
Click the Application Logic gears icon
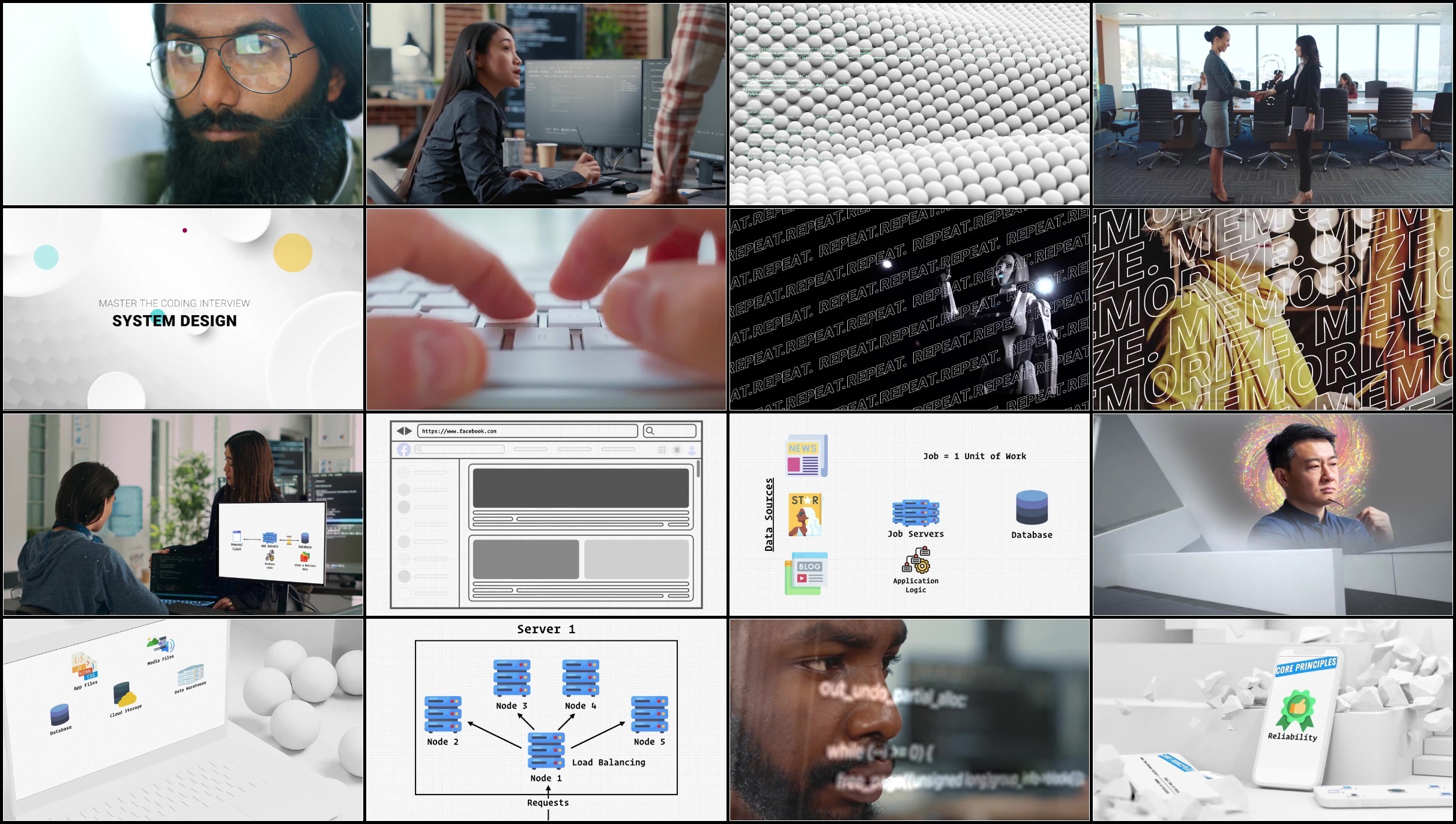click(x=916, y=560)
